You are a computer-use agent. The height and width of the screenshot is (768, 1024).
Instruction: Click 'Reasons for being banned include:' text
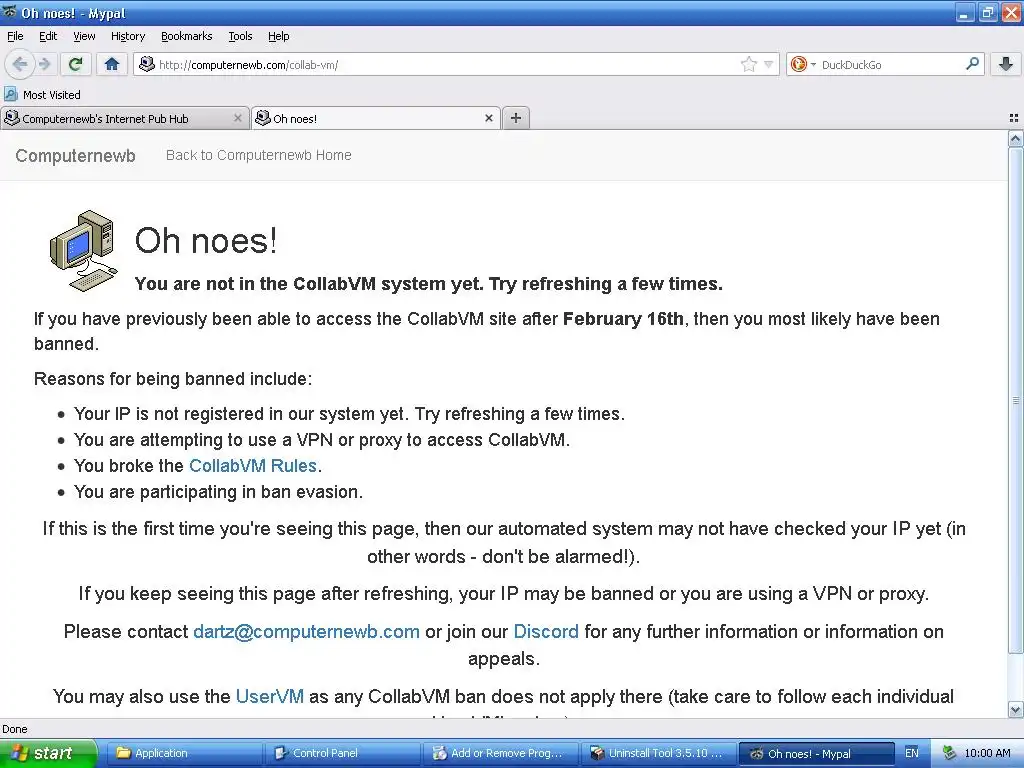pyautogui.click(x=173, y=379)
